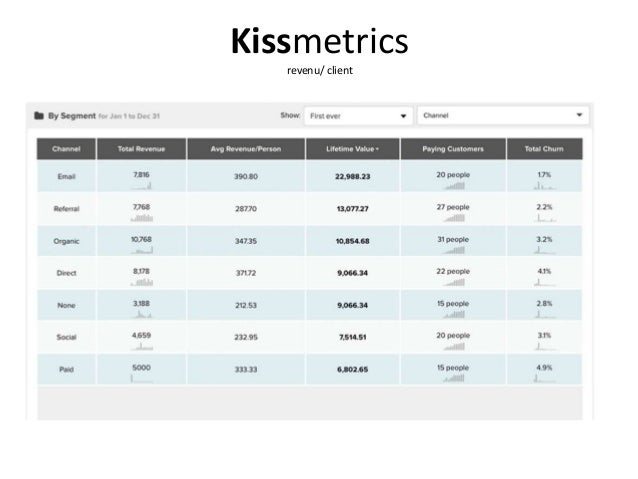Click None row total churn sparkline

(x=544, y=315)
